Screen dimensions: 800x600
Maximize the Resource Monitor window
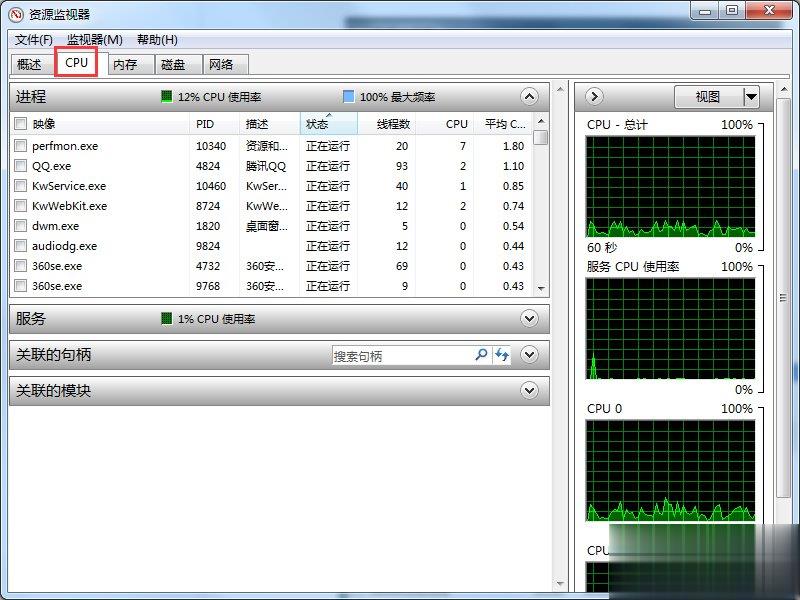(x=732, y=10)
